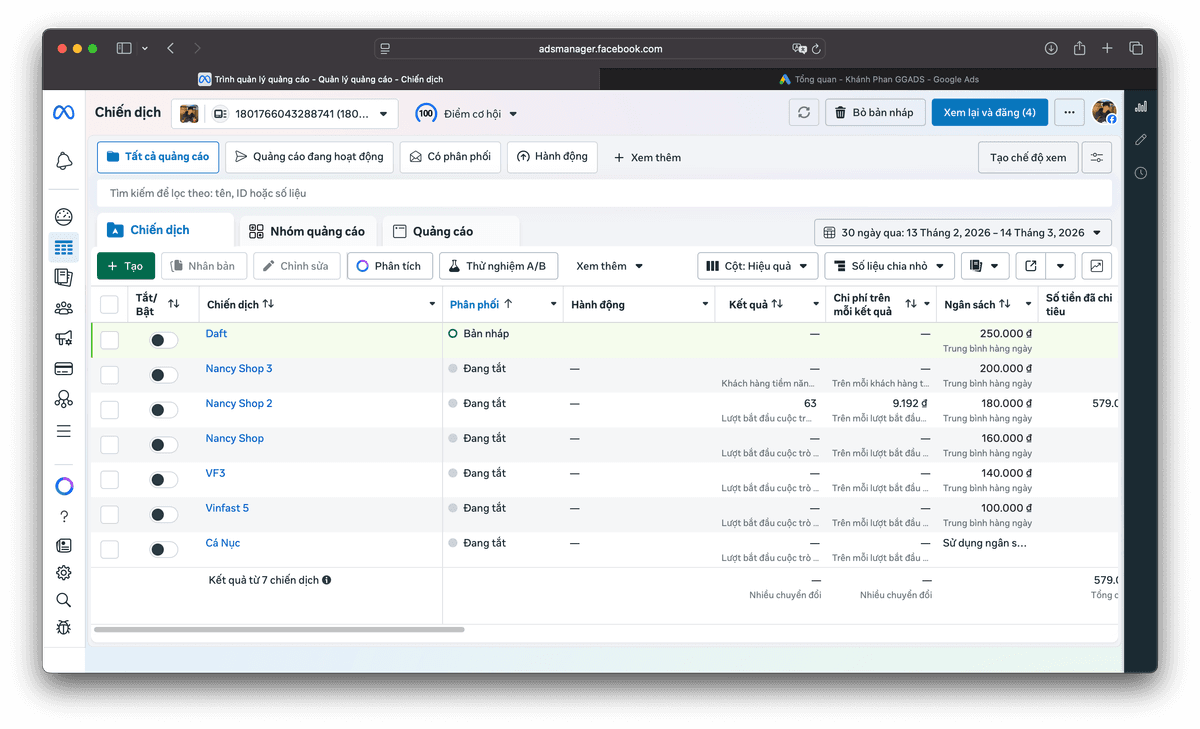Show the charts panel icon
Screen dimensions: 1200x729
coord(1097,266)
